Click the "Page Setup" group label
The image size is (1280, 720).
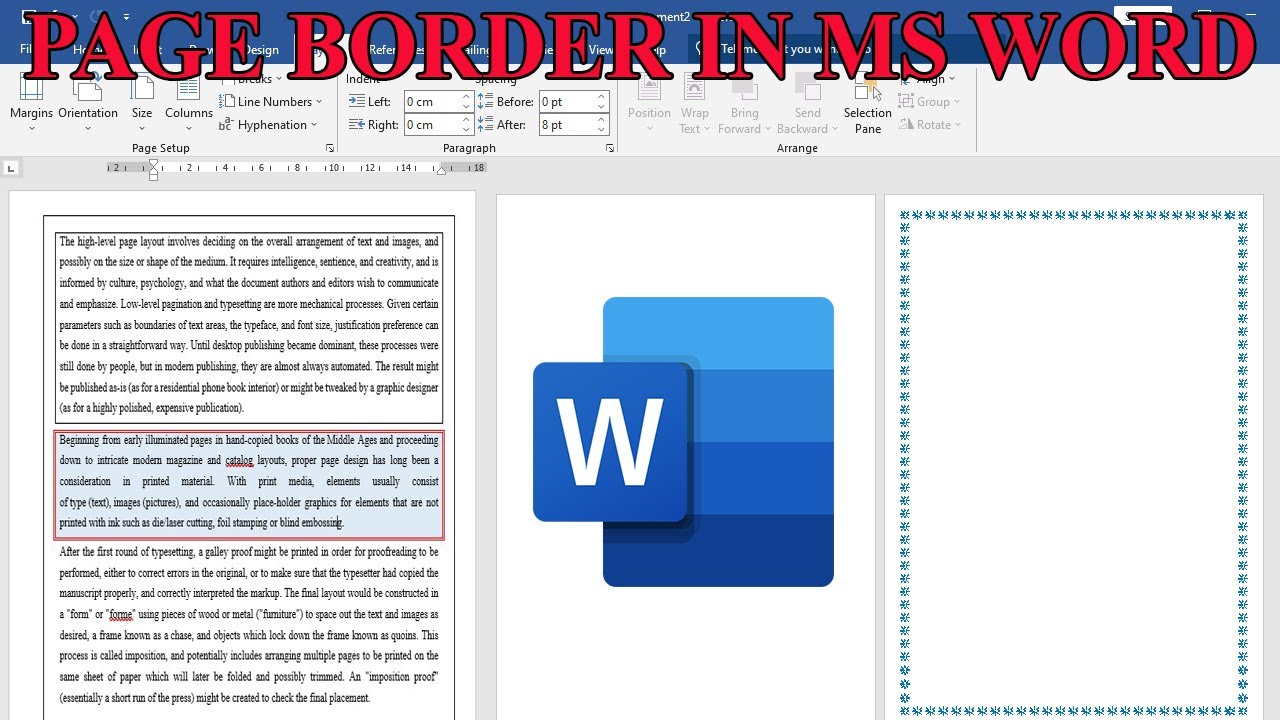pos(161,148)
